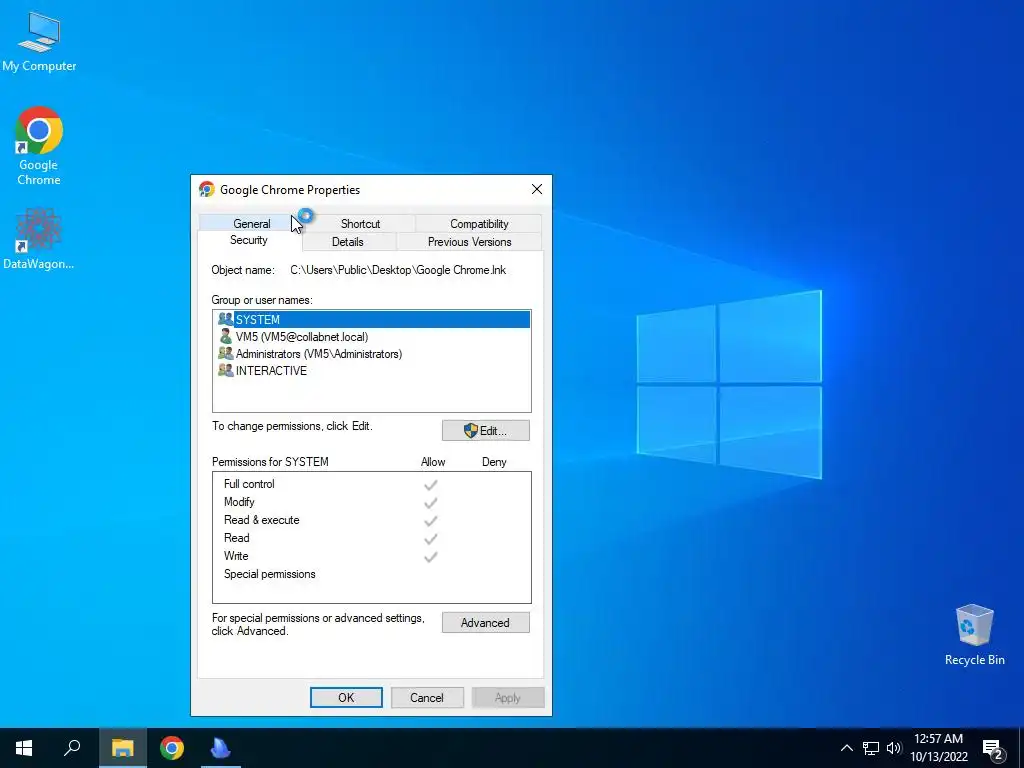The image size is (1024, 768).
Task: Open File Explorer from the taskbar
Action: 122,748
